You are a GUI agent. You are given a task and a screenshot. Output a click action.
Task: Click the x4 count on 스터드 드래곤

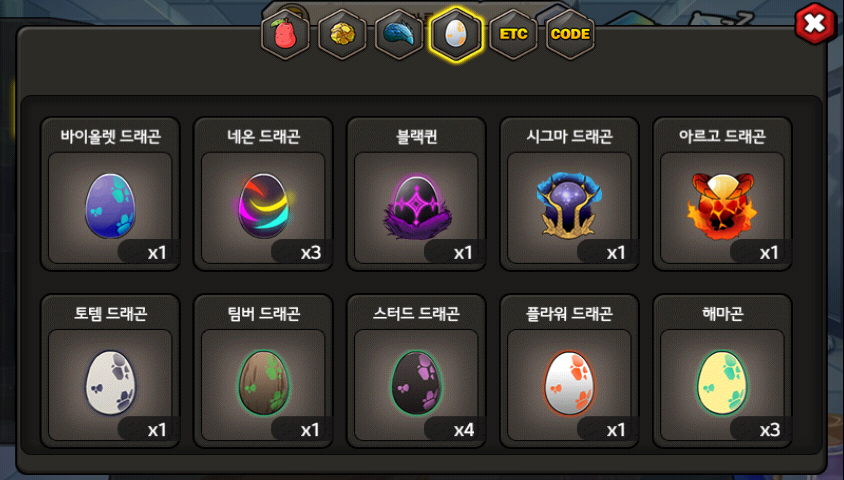click(x=464, y=430)
